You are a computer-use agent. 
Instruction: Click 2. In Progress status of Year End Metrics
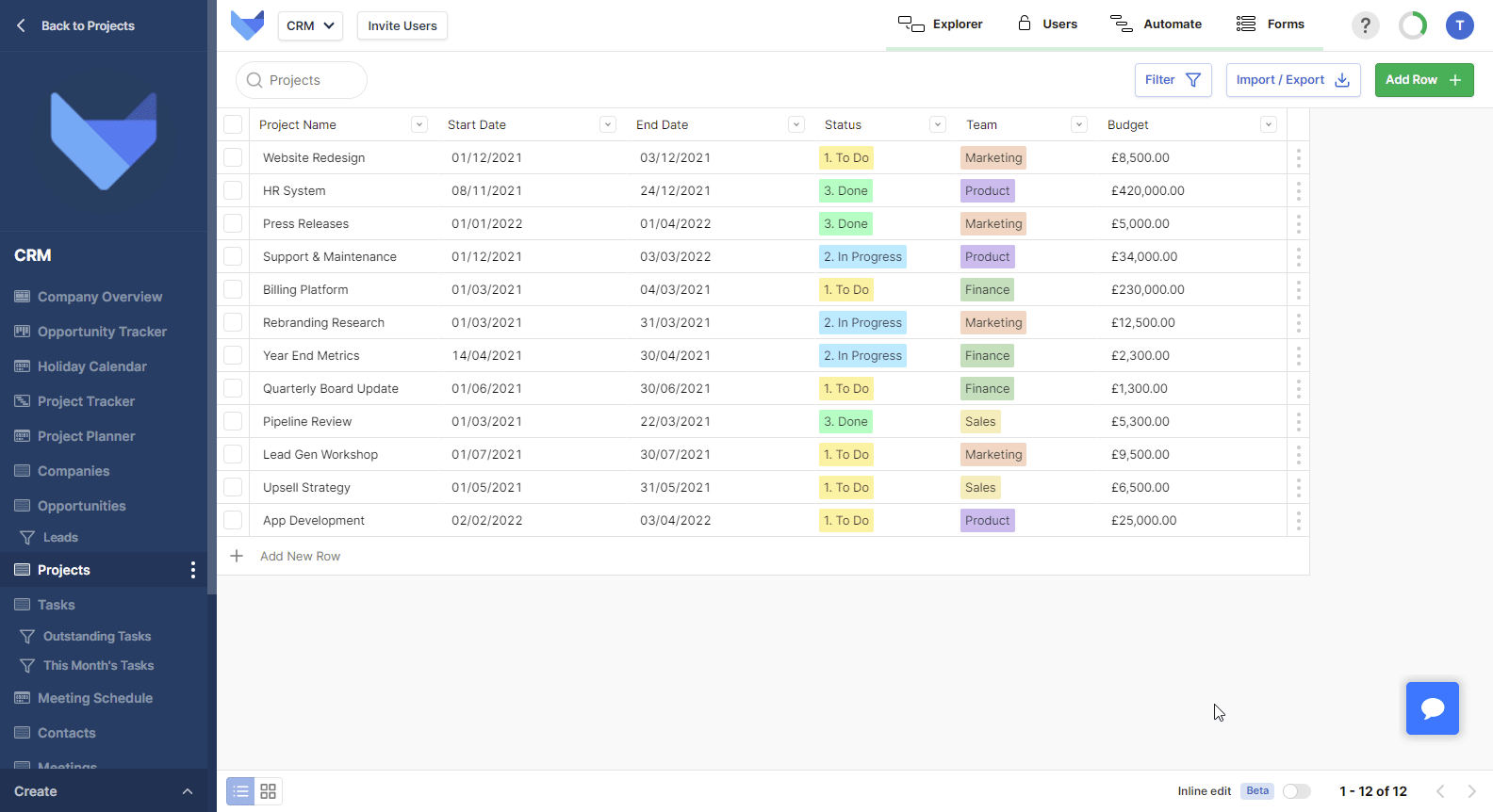click(862, 356)
